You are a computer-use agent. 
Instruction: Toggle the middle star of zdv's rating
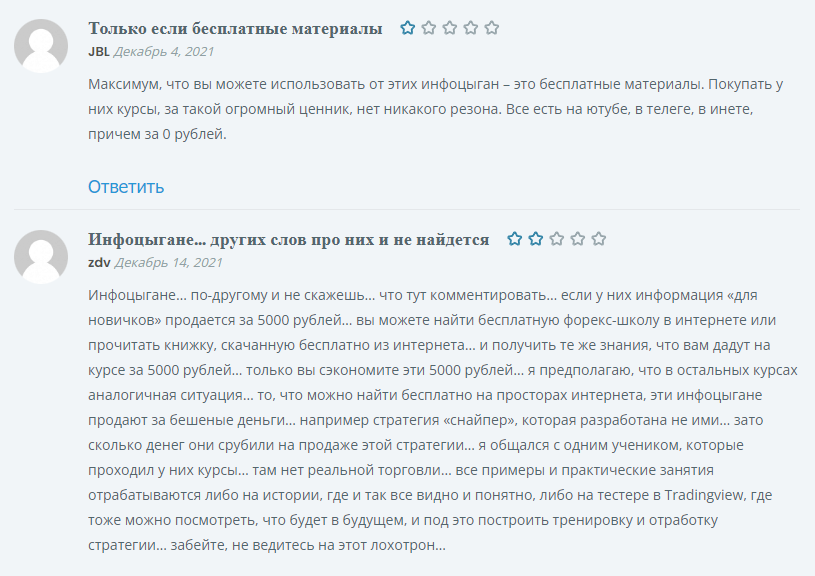557,239
